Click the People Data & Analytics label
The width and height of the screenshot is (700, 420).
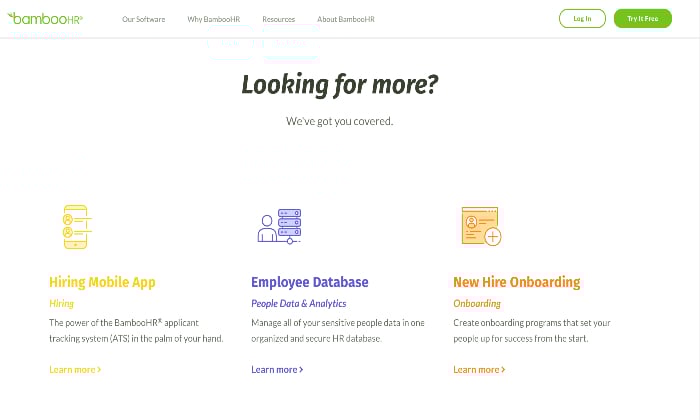click(x=299, y=304)
